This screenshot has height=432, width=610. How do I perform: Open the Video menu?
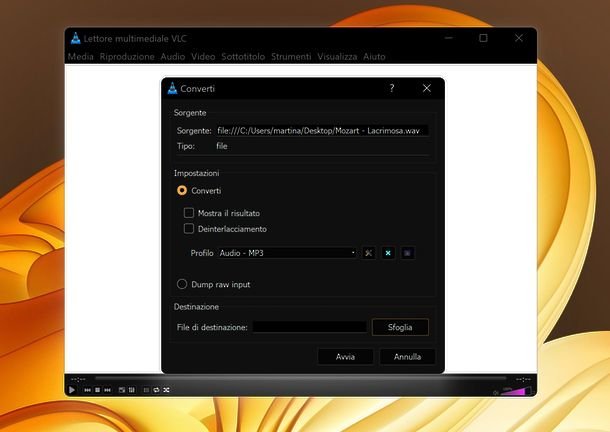click(x=203, y=57)
